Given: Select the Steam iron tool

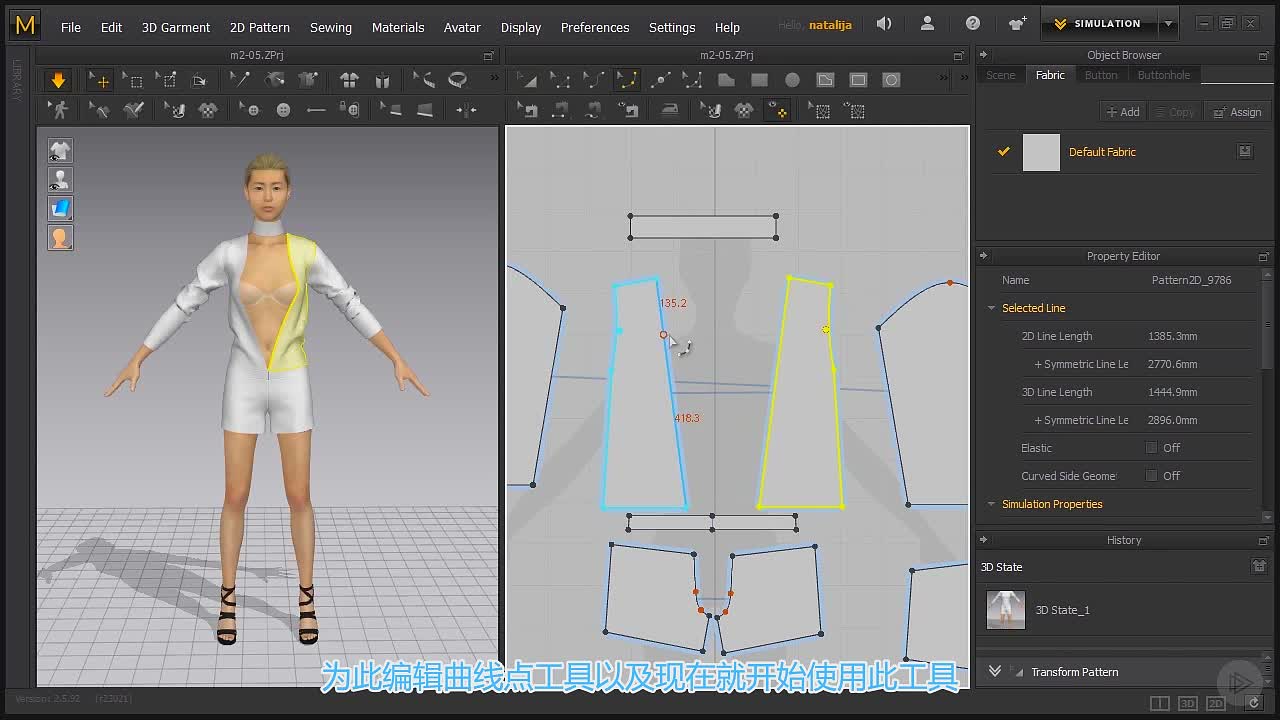Looking at the screenshot, I should click(x=670, y=110).
